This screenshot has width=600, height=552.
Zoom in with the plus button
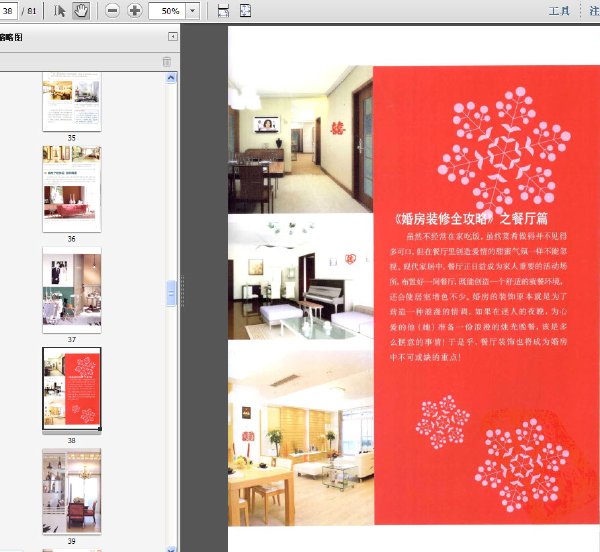click(134, 11)
